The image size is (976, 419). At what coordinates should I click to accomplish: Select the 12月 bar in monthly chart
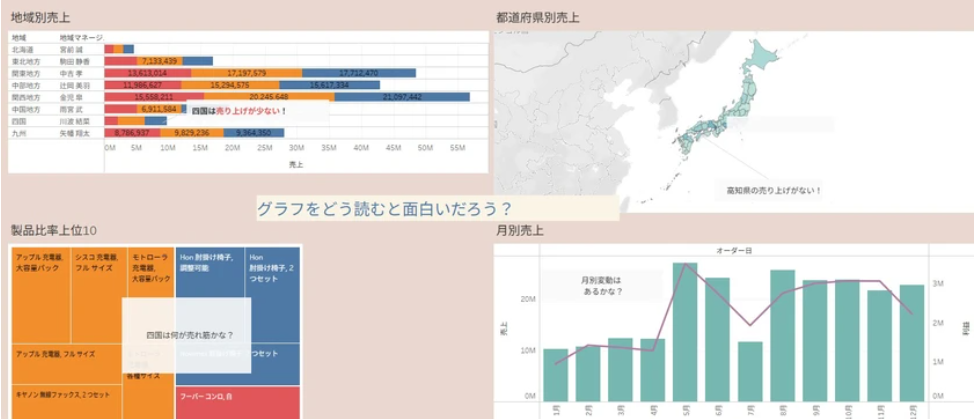[x=911, y=340]
